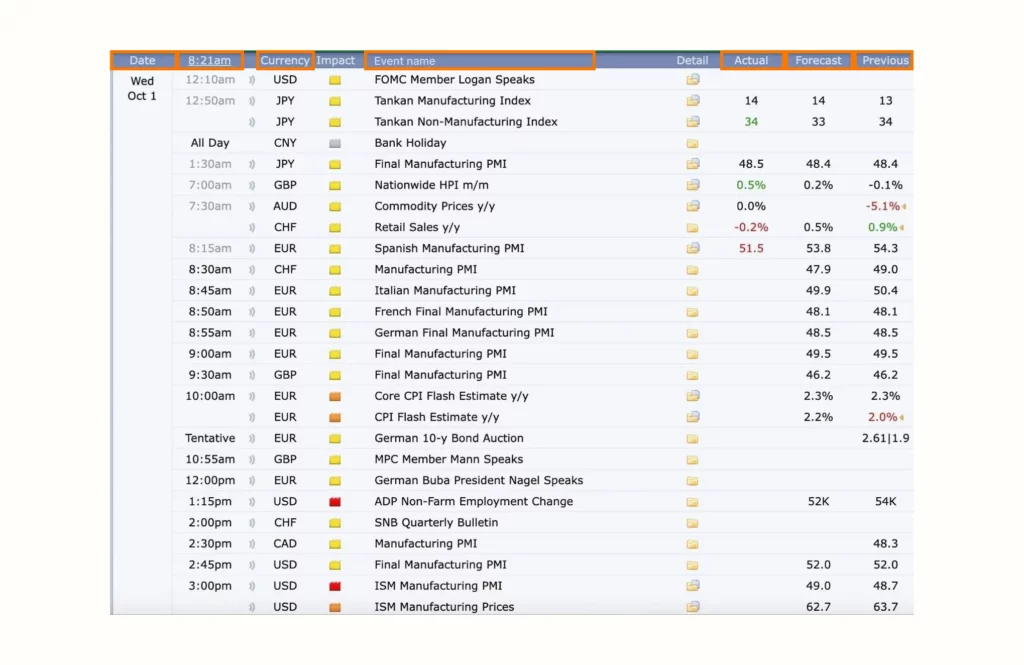Click the red impact icon for ADP Non-Farm Employment Change
Image resolution: width=1024 pixels, height=665 pixels.
[x=336, y=501]
